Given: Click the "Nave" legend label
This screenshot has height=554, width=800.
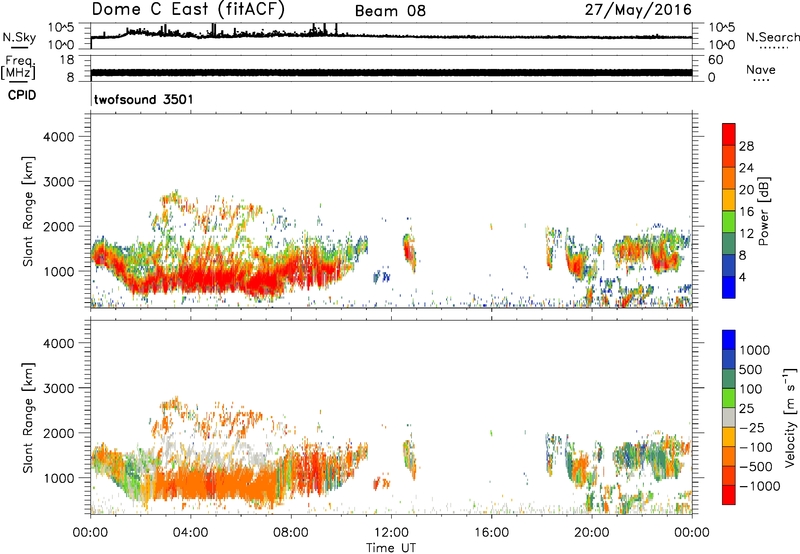Looking at the screenshot, I should pyautogui.click(x=761, y=70).
